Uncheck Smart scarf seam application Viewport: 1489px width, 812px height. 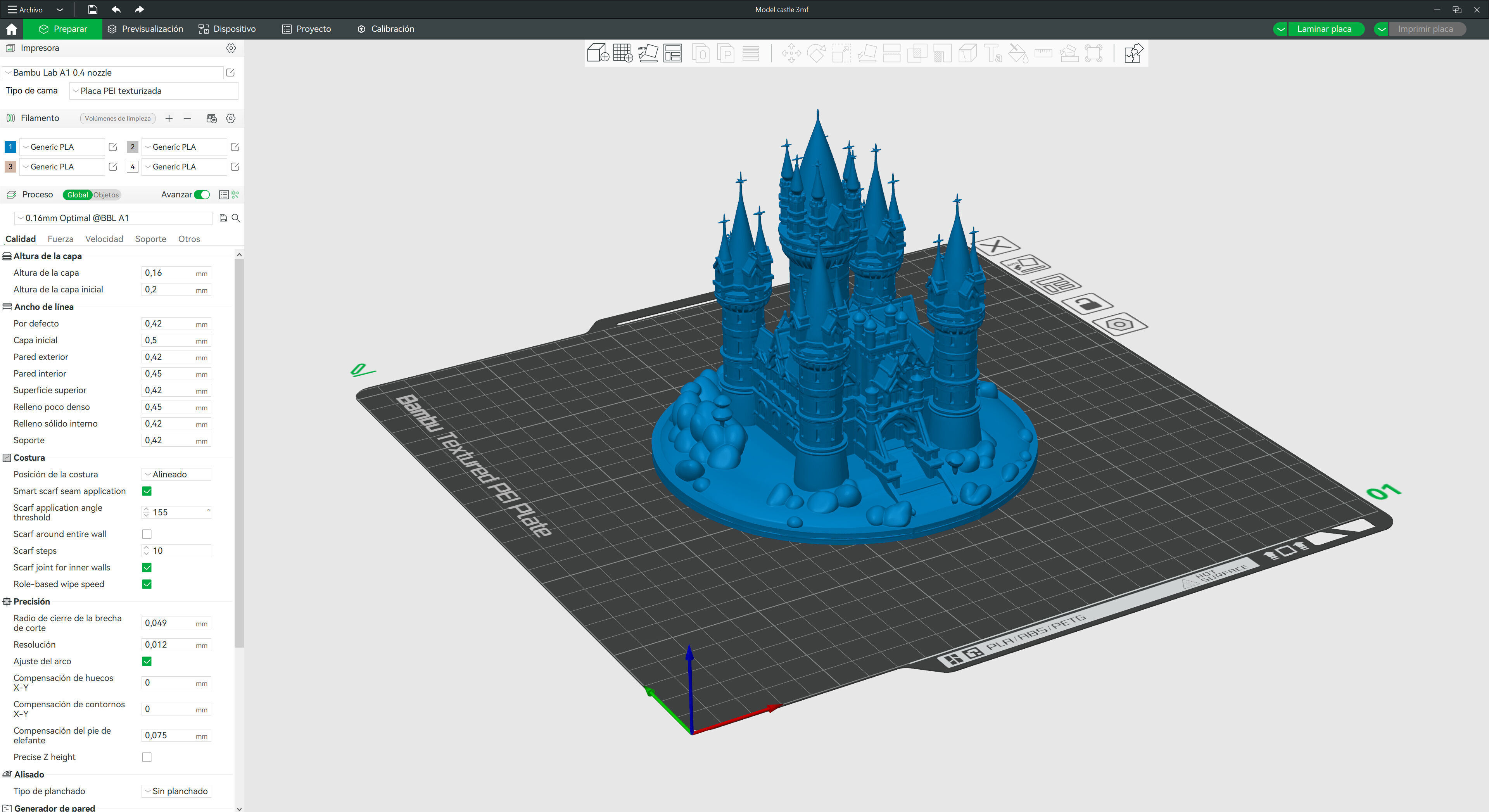(x=147, y=491)
